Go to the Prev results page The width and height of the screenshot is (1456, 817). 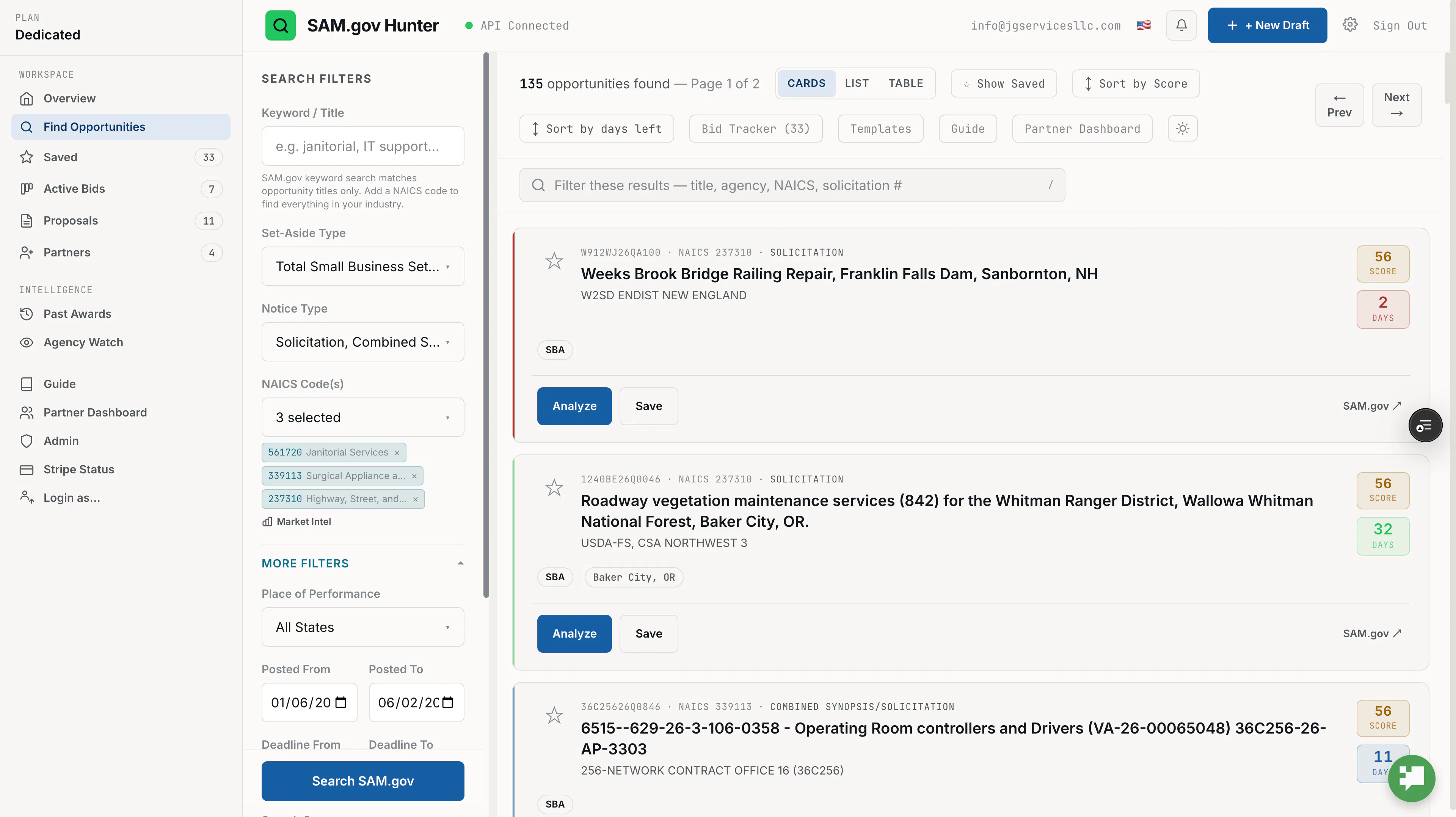(x=1340, y=105)
